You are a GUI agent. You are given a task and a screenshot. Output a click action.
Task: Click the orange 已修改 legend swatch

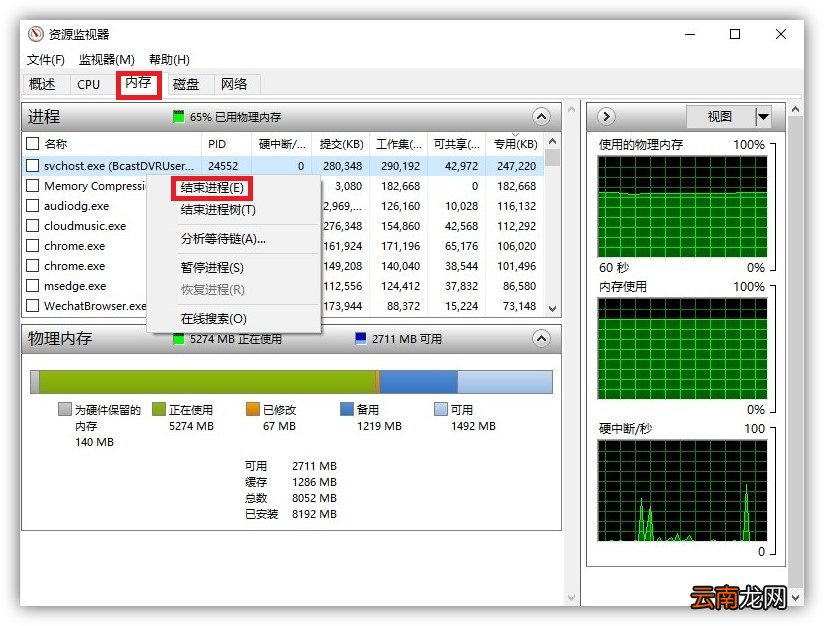(x=253, y=409)
